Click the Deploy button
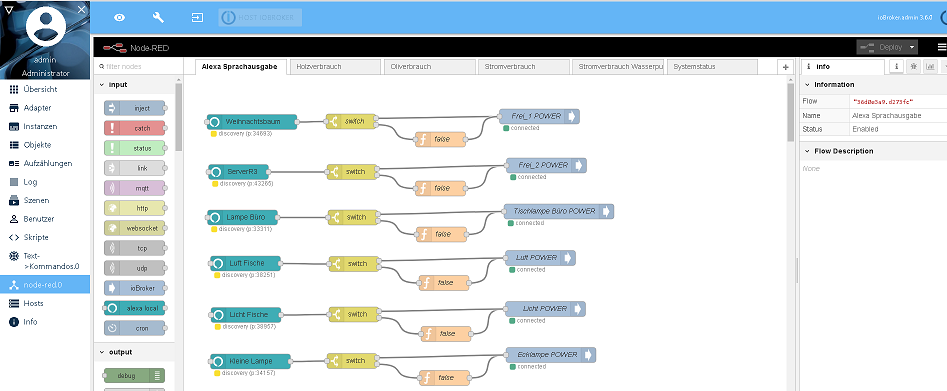 coord(881,47)
